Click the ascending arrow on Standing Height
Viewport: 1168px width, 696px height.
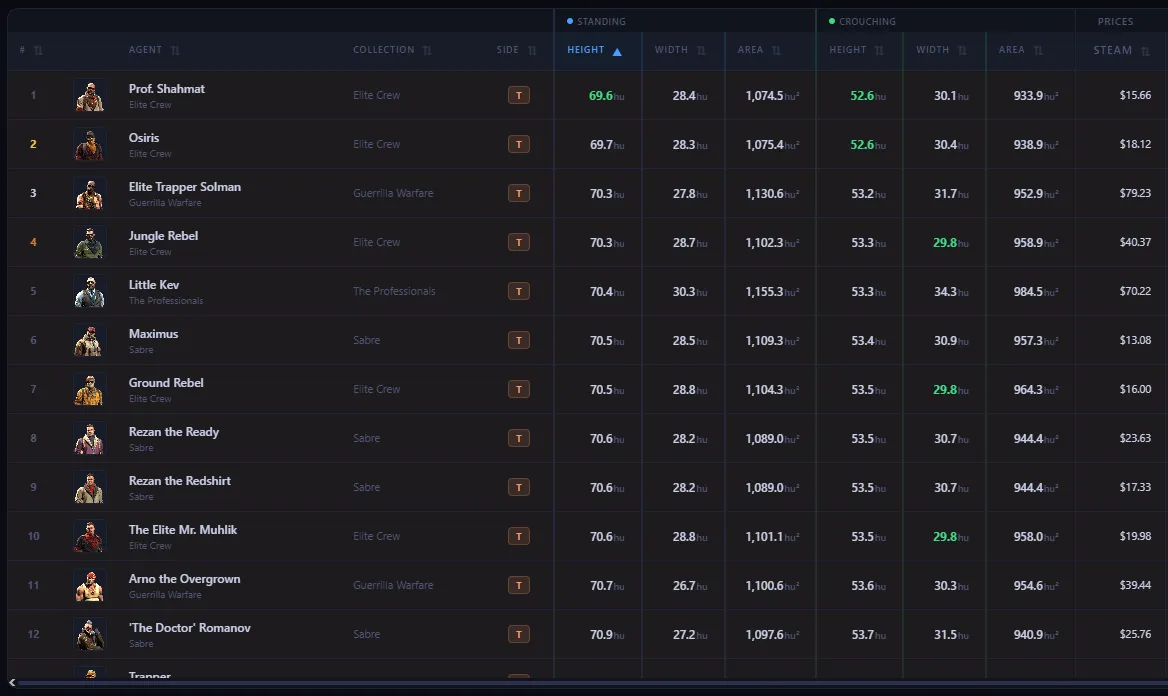(x=617, y=51)
